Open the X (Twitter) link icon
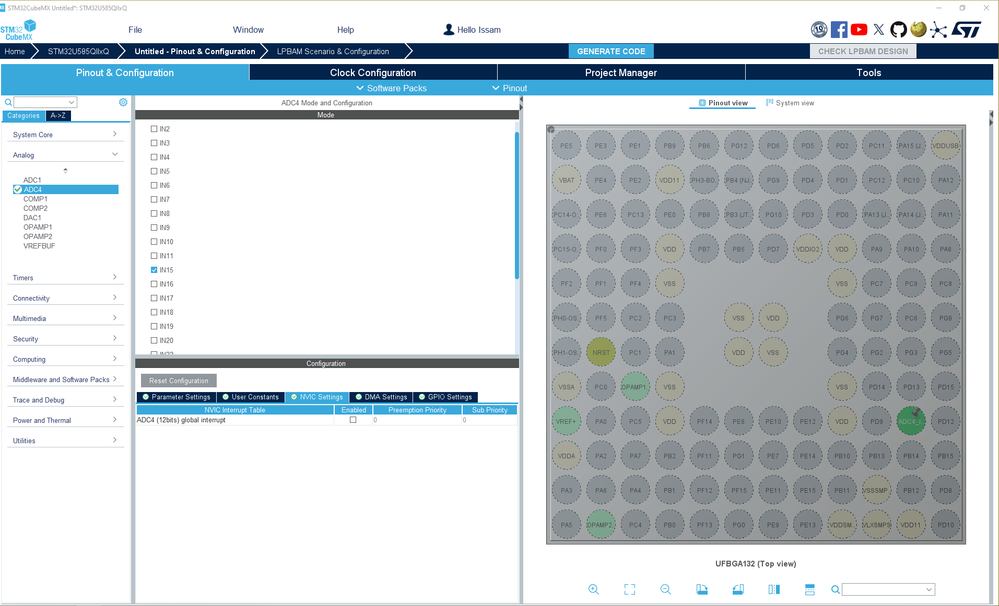 click(879, 29)
